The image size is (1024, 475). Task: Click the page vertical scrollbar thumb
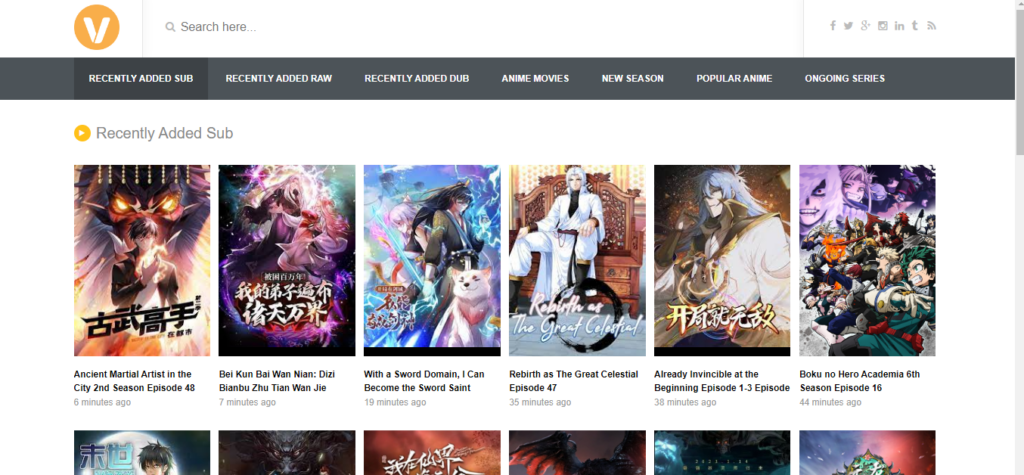[x=1019, y=83]
